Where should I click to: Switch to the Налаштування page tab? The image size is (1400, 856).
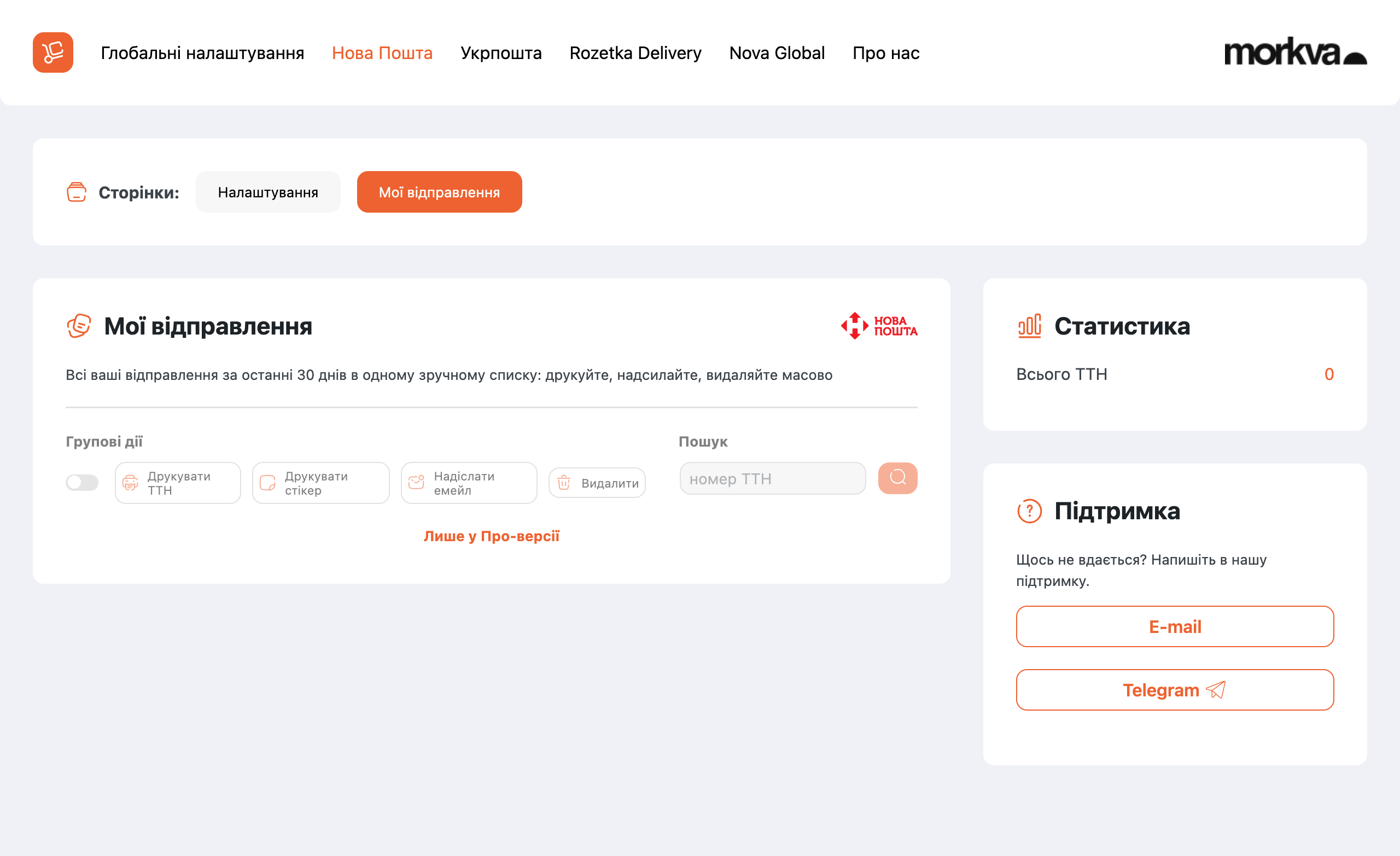click(267, 191)
